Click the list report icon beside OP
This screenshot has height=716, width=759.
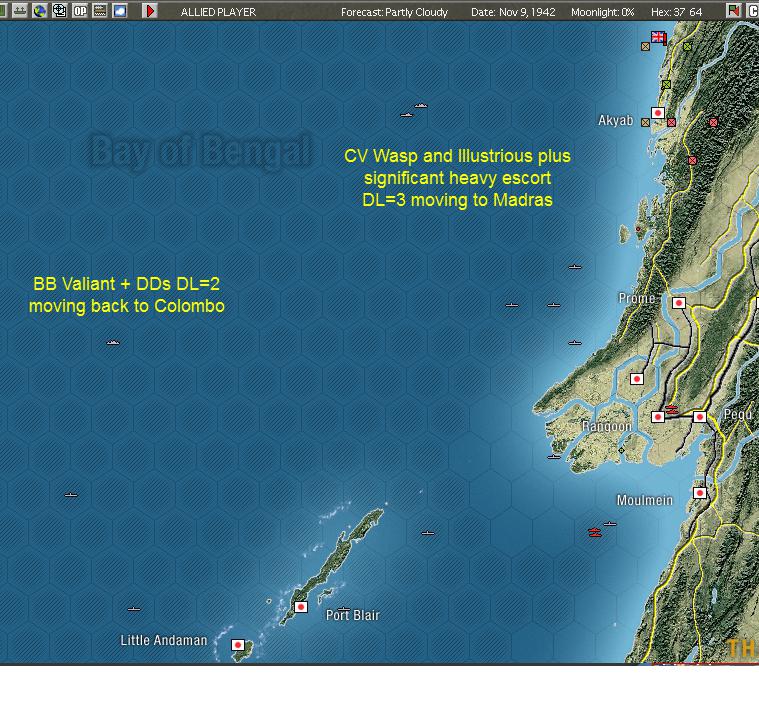coord(100,11)
